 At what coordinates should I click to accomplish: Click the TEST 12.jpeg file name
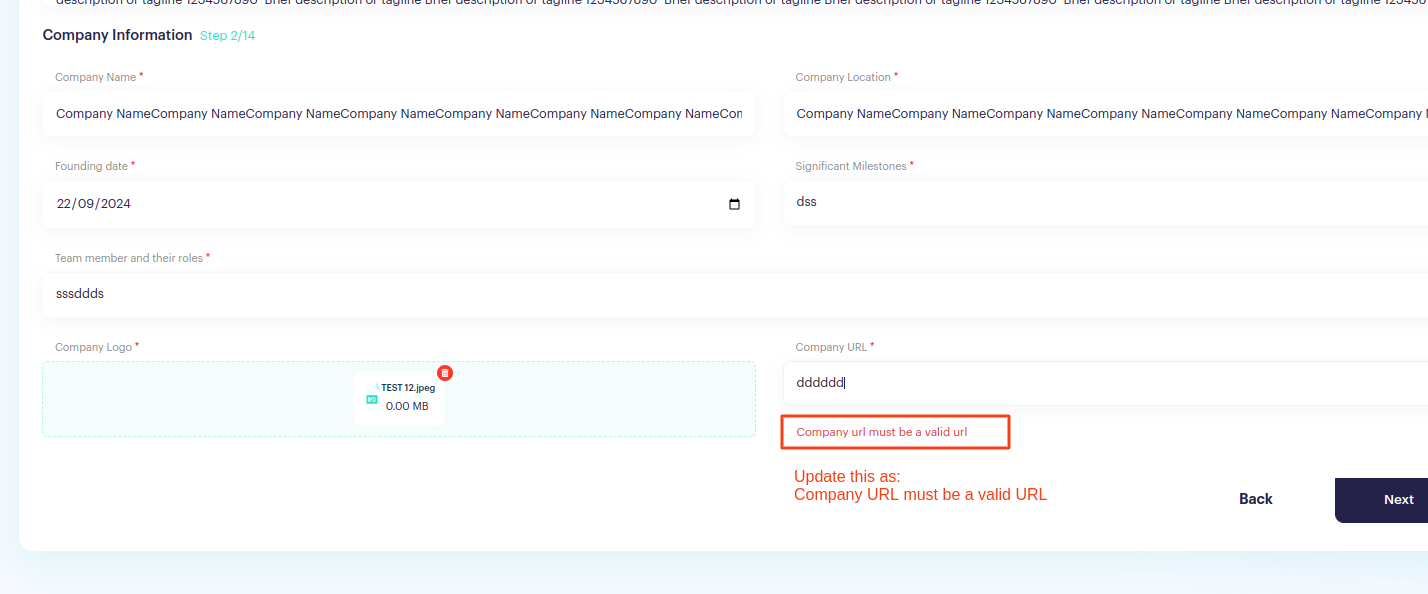[x=408, y=388]
